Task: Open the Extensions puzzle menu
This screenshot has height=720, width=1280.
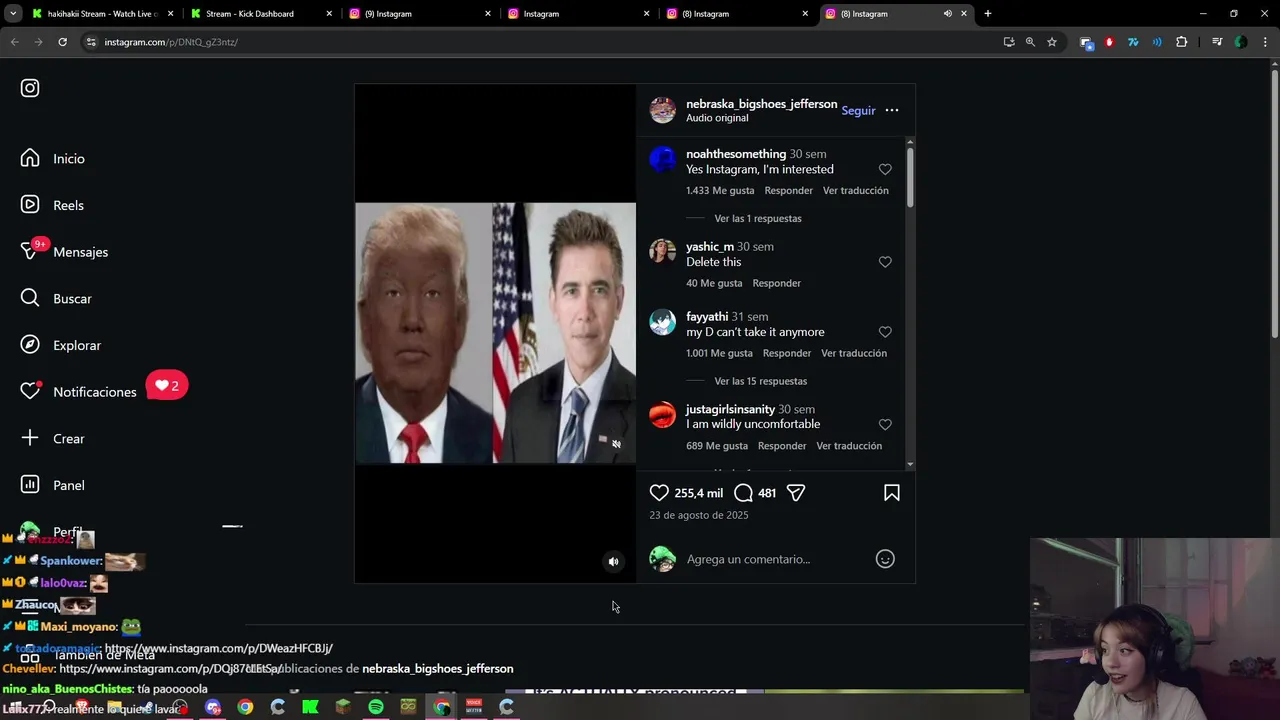Action: pos(1182,42)
